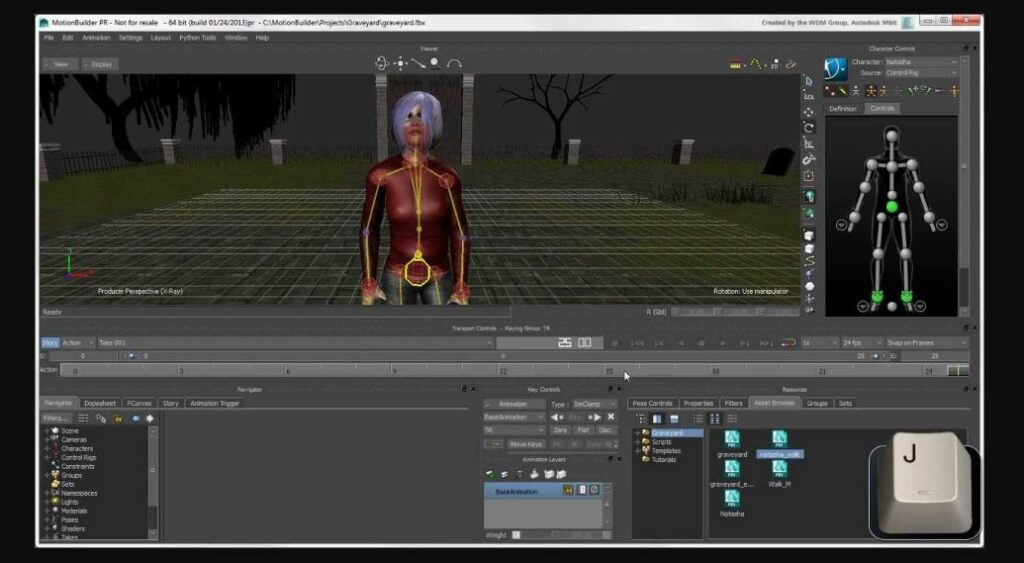The width and height of the screenshot is (1024, 563).
Task: Switch to the Pose Controls tab
Action: point(652,404)
